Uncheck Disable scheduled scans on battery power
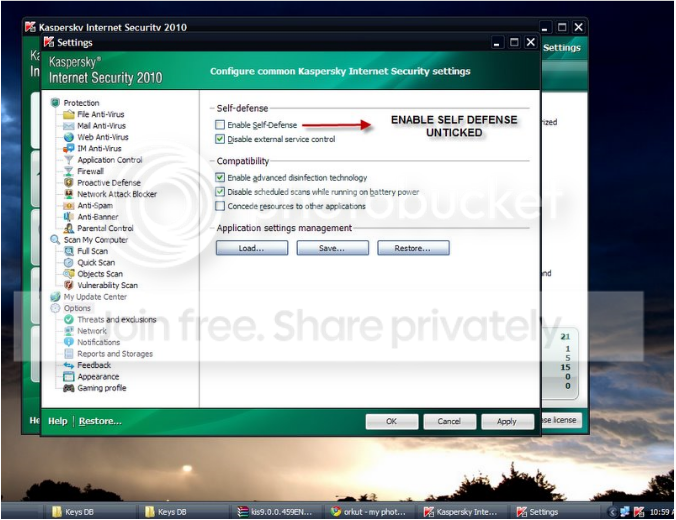 click(x=220, y=192)
